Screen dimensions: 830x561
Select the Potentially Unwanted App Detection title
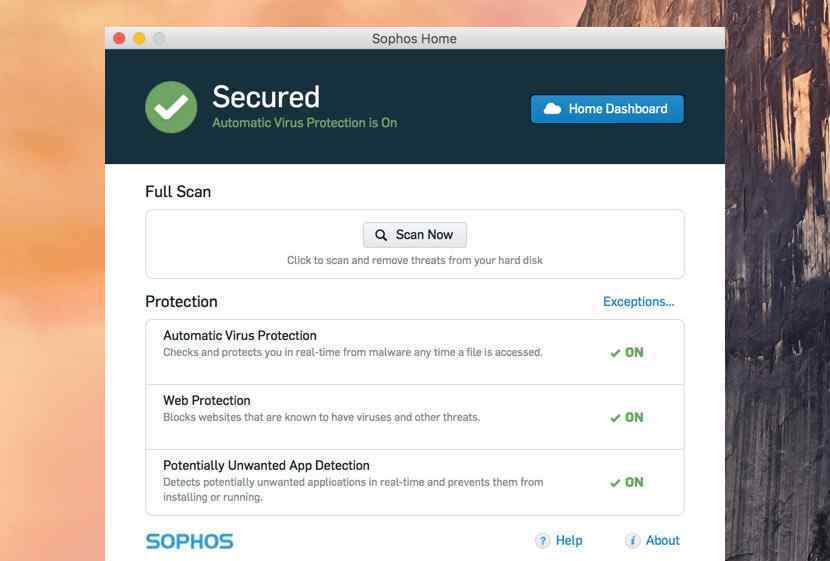pyautogui.click(x=266, y=465)
